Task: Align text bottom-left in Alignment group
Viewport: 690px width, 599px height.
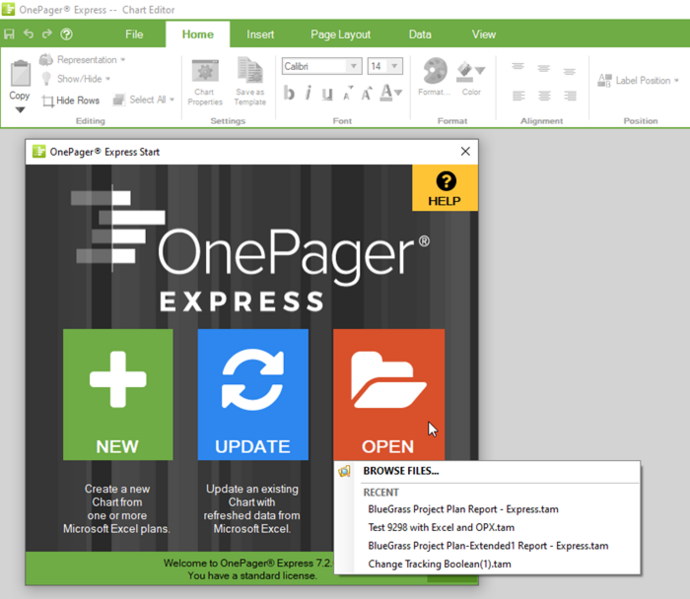Action: (x=518, y=96)
